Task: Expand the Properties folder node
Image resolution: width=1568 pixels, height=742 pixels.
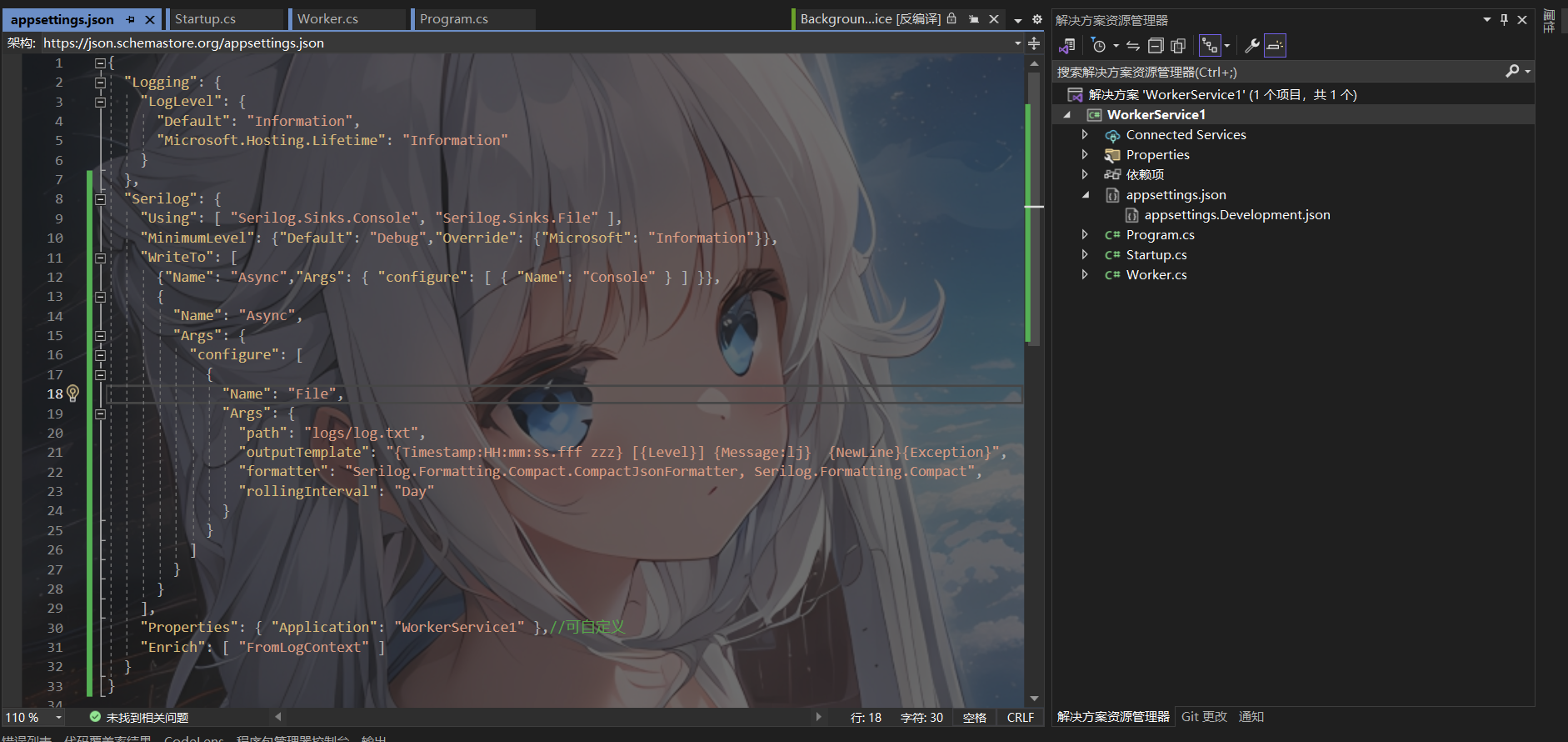Action: 1085,154
